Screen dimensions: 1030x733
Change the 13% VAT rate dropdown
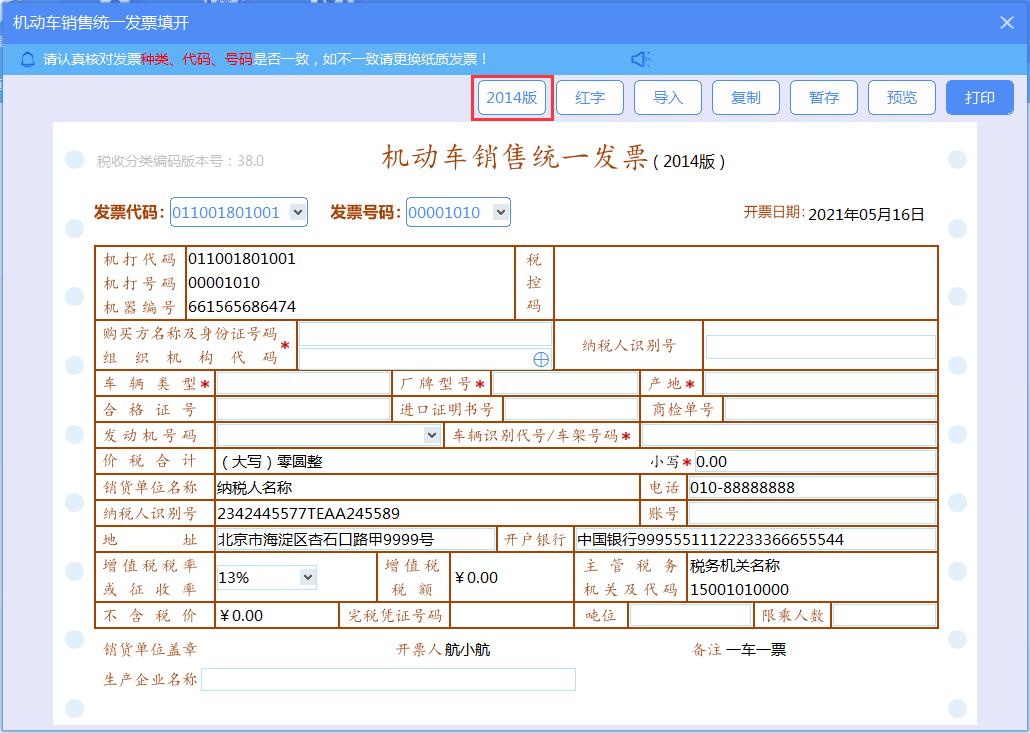(307, 577)
